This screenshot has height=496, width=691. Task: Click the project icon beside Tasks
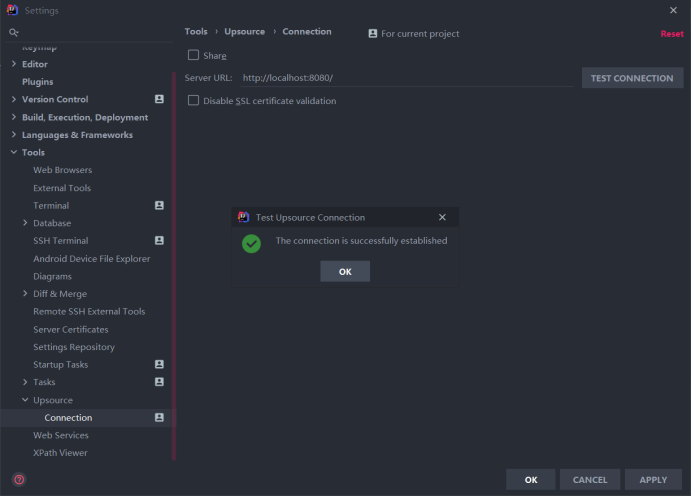point(160,382)
